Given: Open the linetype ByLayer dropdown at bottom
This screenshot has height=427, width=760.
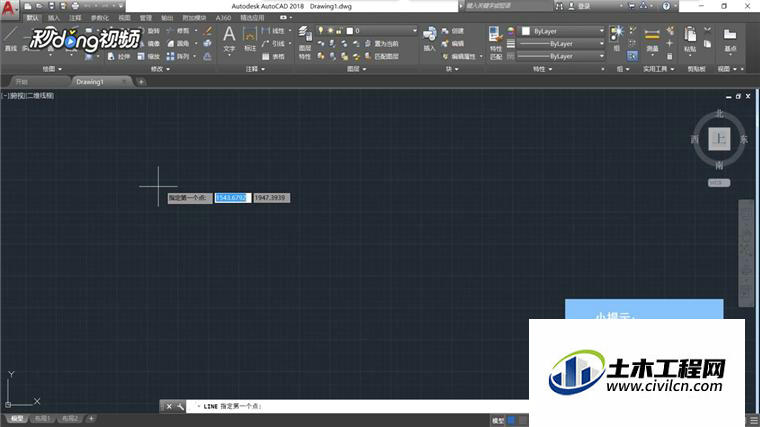Looking at the screenshot, I should pyautogui.click(x=562, y=56).
